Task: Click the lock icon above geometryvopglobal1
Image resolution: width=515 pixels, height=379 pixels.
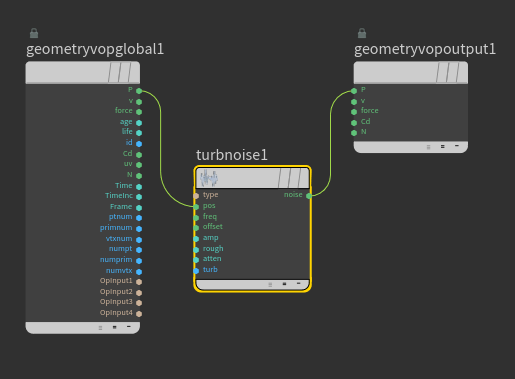Action: [34, 33]
